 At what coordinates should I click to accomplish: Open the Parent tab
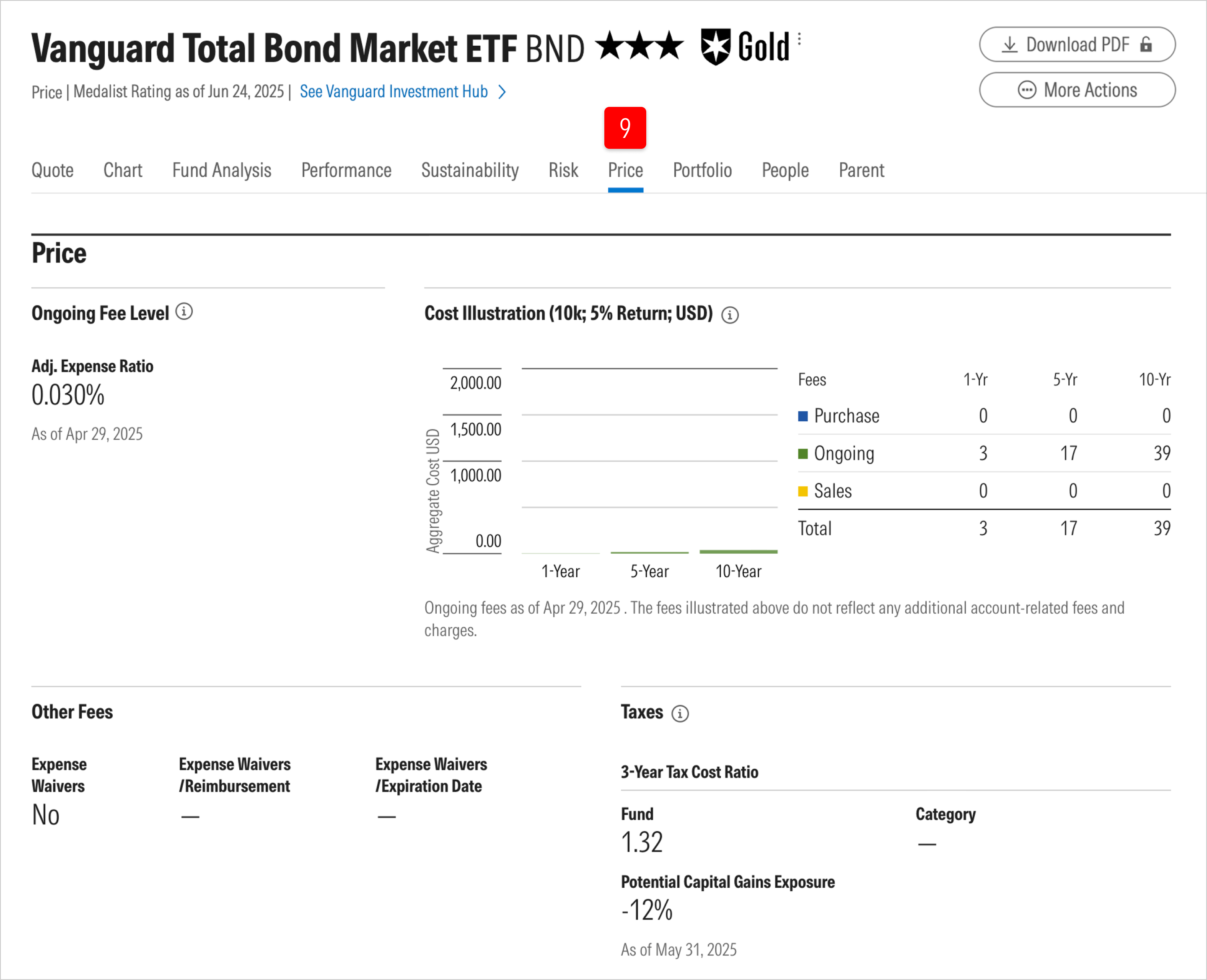pos(862,170)
